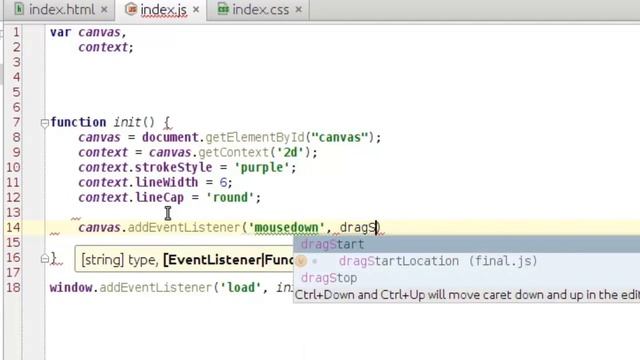Click the CSS file icon on index.css tab
The image size is (640, 360).
(x=222, y=9)
